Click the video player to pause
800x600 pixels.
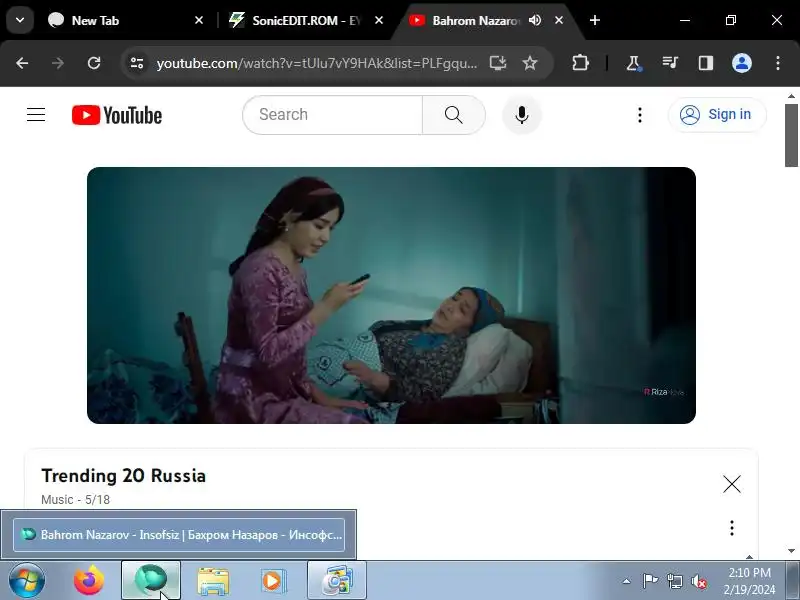pos(391,295)
